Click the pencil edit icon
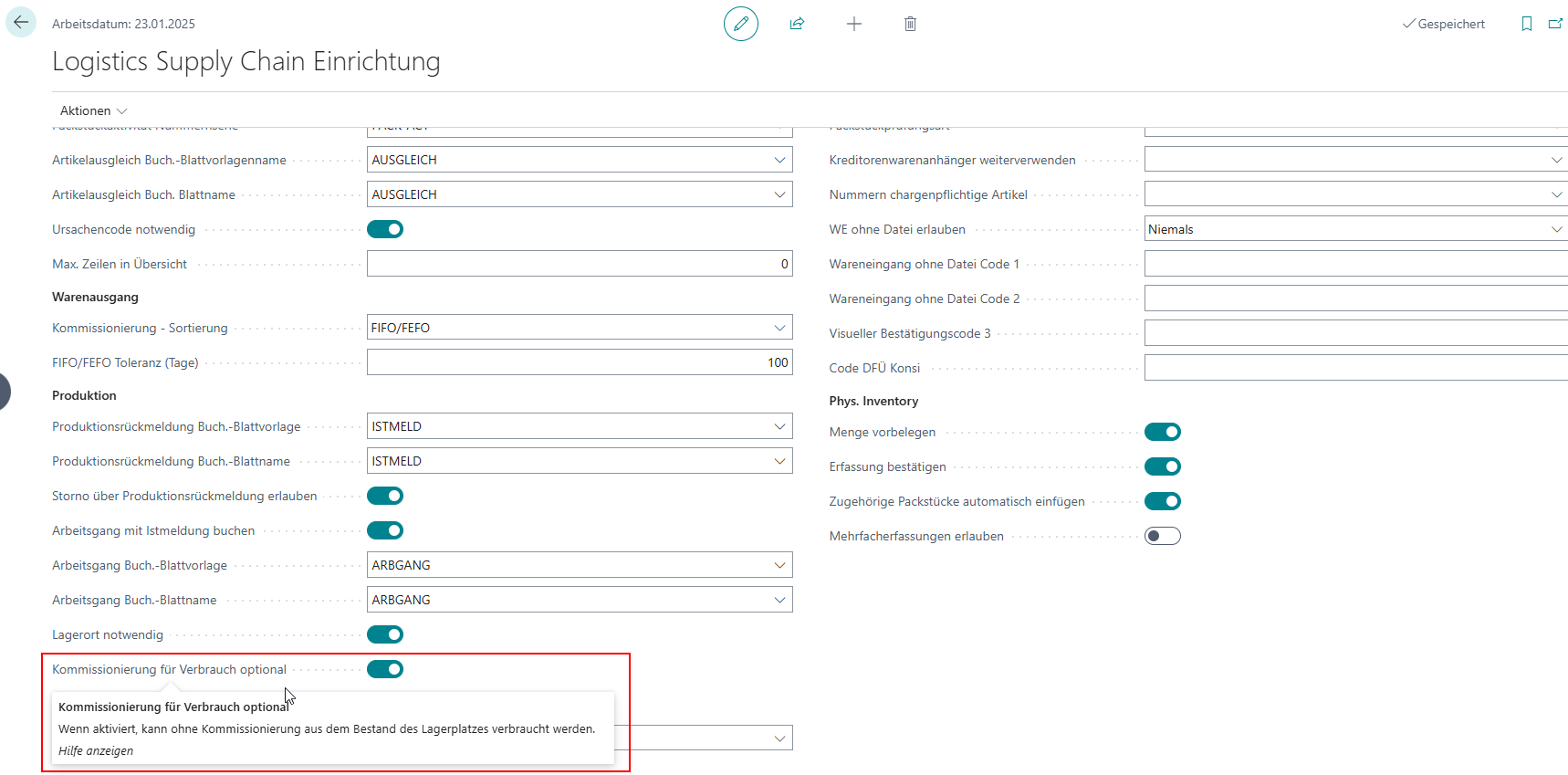1568x775 pixels. (x=740, y=24)
